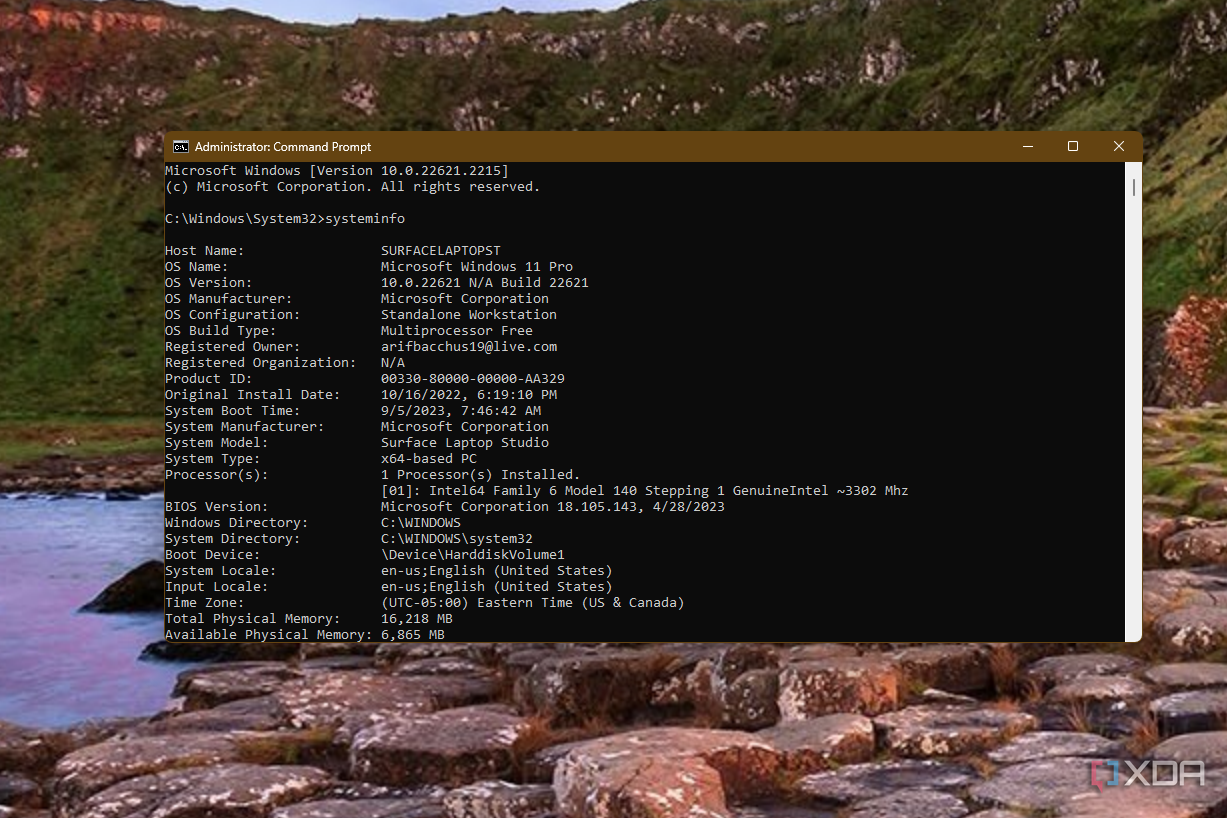This screenshot has width=1227, height=818.
Task: Click the registered owner email address
Action: click(469, 346)
